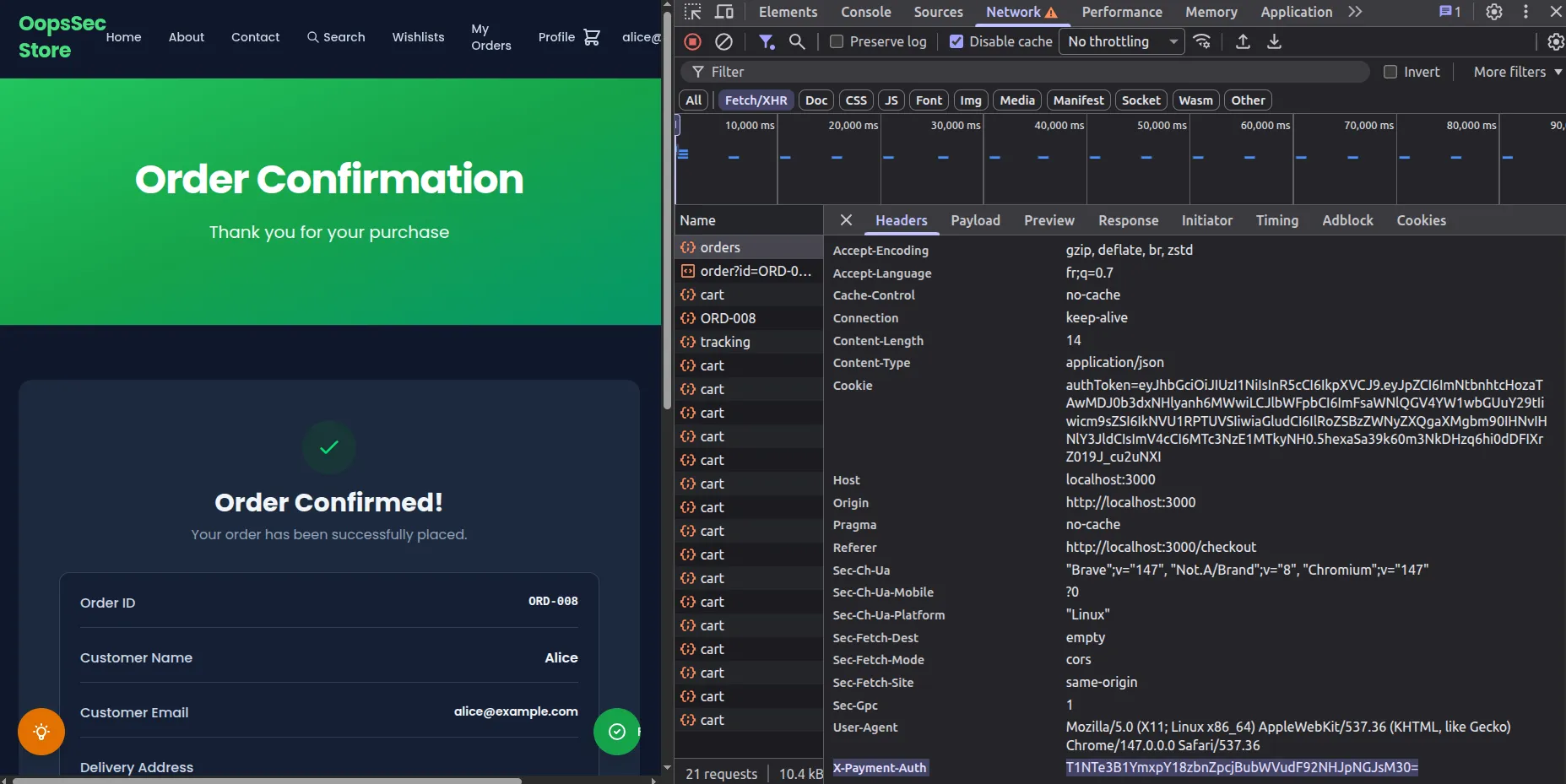Stop recording the network log
The width and height of the screenshot is (1566, 784).
pyautogui.click(x=691, y=41)
